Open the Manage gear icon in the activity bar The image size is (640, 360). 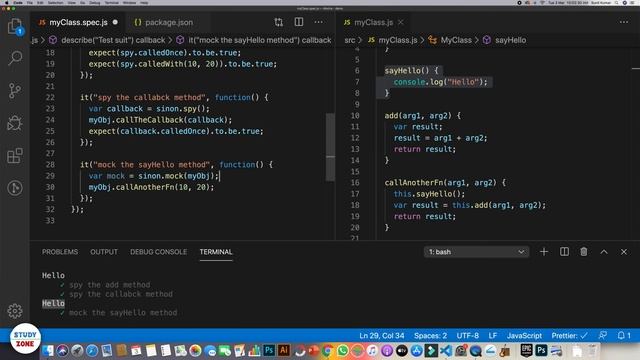click(15, 311)
